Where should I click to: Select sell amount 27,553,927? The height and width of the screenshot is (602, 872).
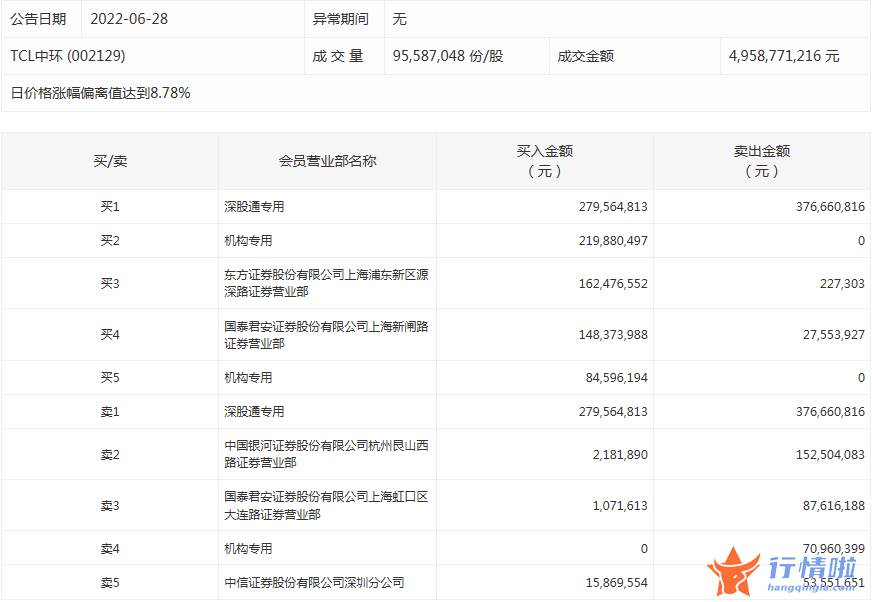point(834,334)
